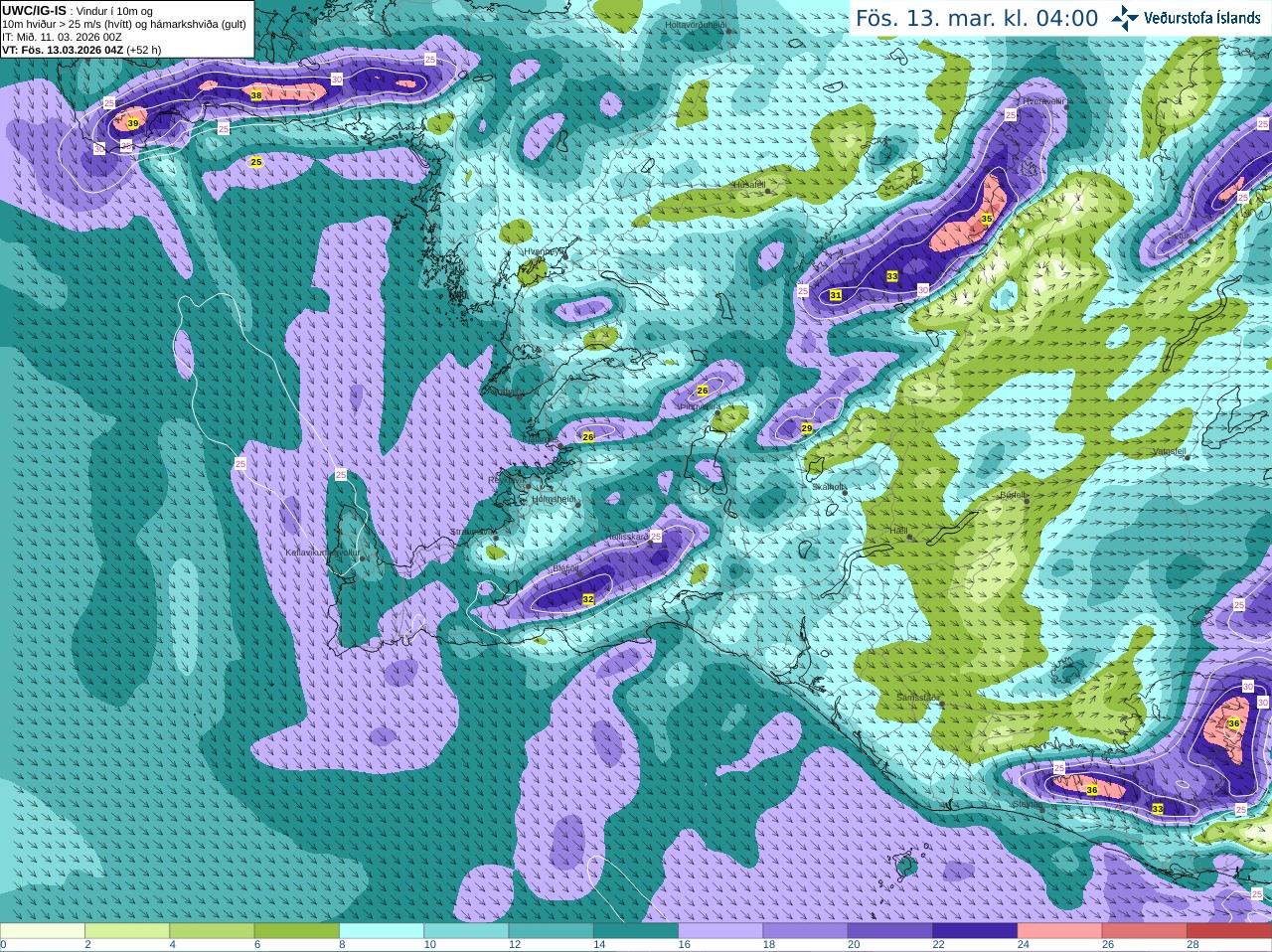
Task: Click the Holtavörðuheiði station label
Action: [x=697, y=25]
